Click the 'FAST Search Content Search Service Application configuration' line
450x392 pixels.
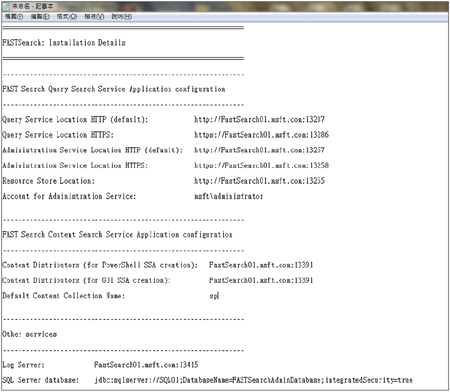pos(117,235)
